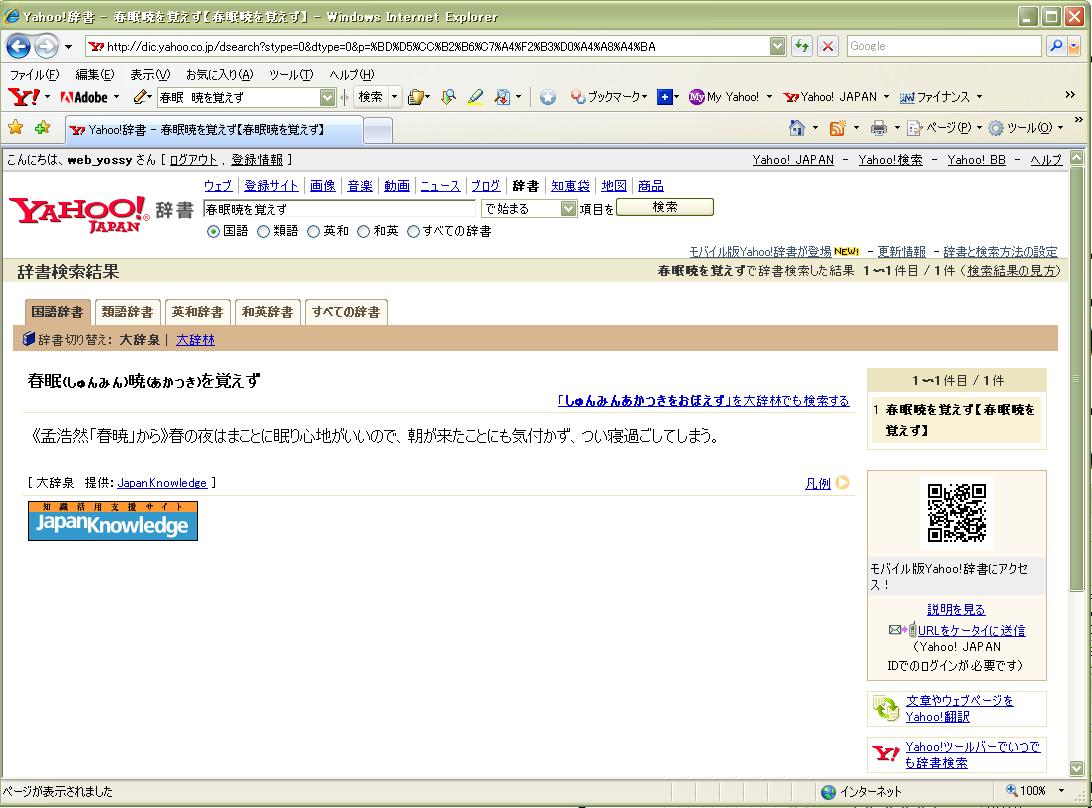The height and width of the screenshot is (808, 1092).
Task: Click the Yahoo! JAPAN 辞書 logo
Action: 101,213
